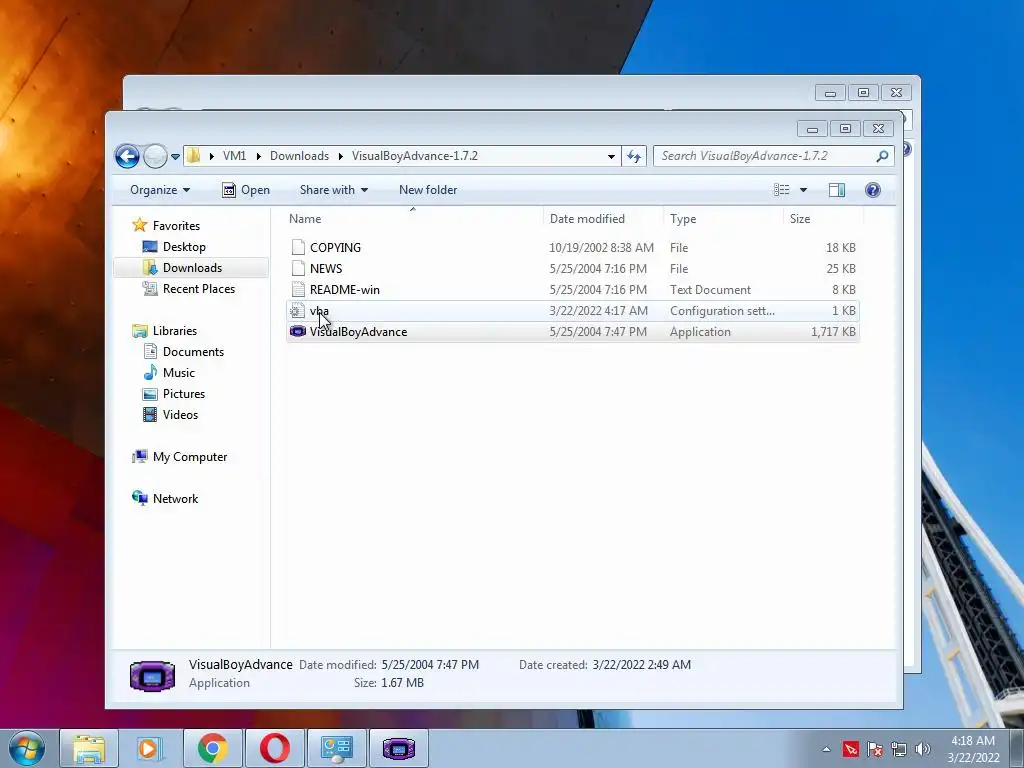Open the address bar history dropdown

coord(611,156)
